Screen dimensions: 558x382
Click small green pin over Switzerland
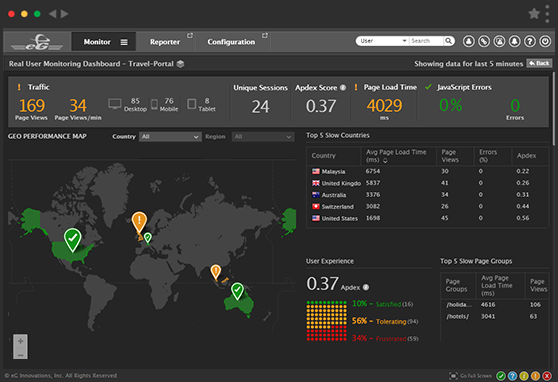pyautogui.click(x=148, y=237)
